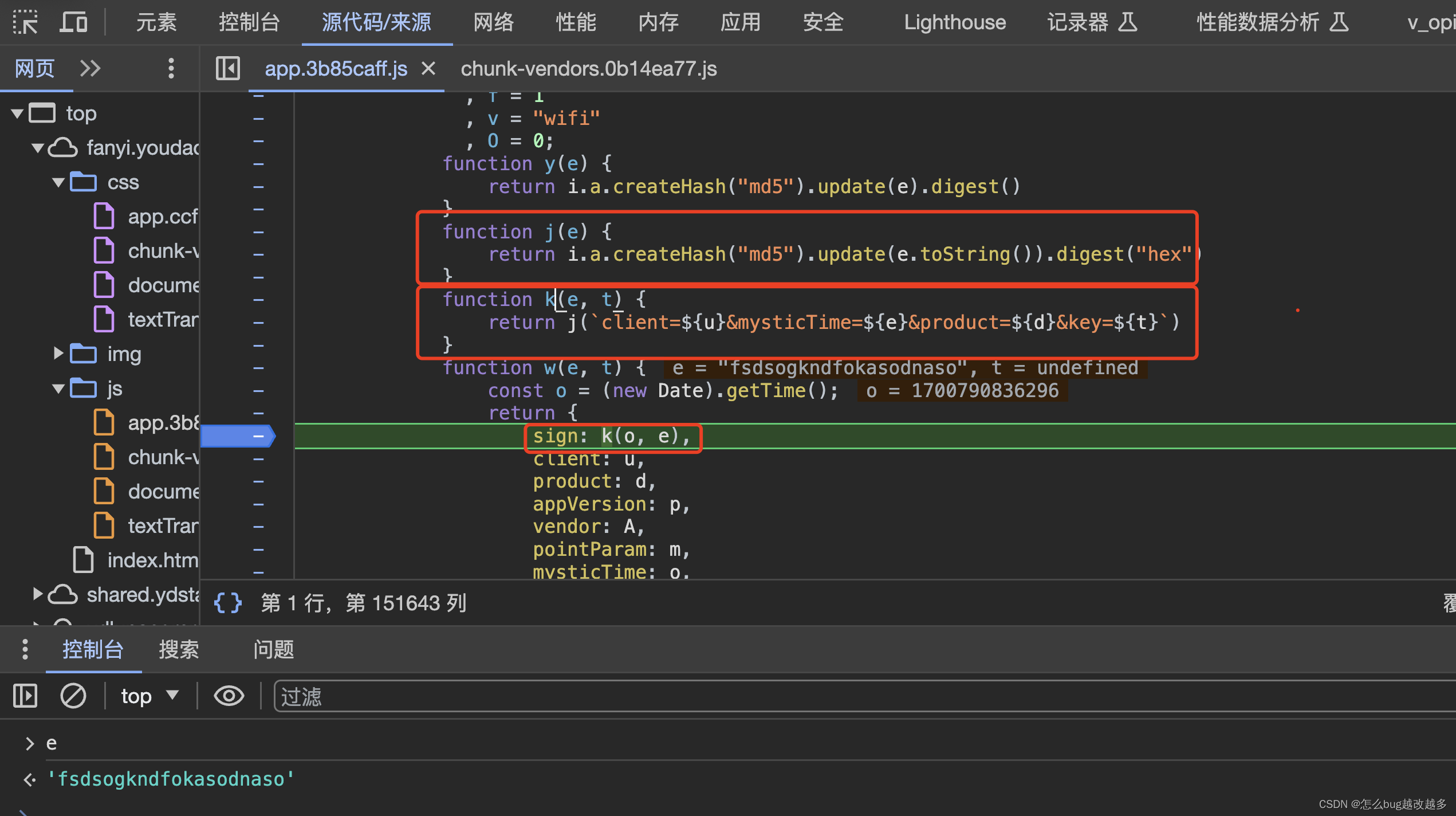Open the chunk-vendors.0b14ea77.js file tab
The image size is (1456, 816).
(x=588, y=69)
